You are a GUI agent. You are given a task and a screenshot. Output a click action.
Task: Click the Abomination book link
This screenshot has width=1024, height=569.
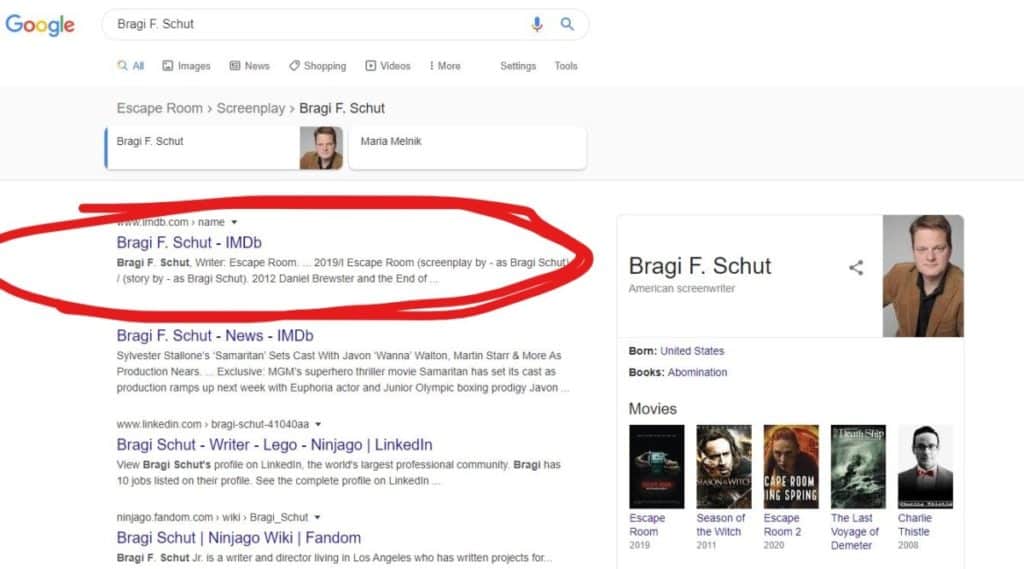(697, 372)
